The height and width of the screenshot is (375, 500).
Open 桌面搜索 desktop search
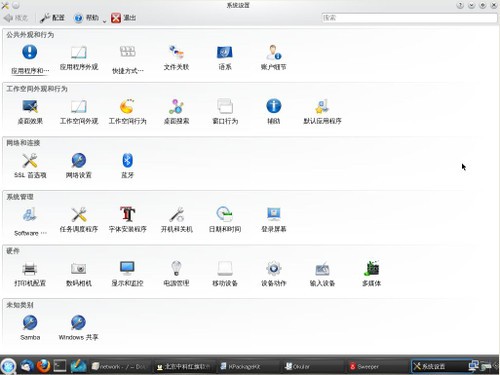click(x=176, y=111)
